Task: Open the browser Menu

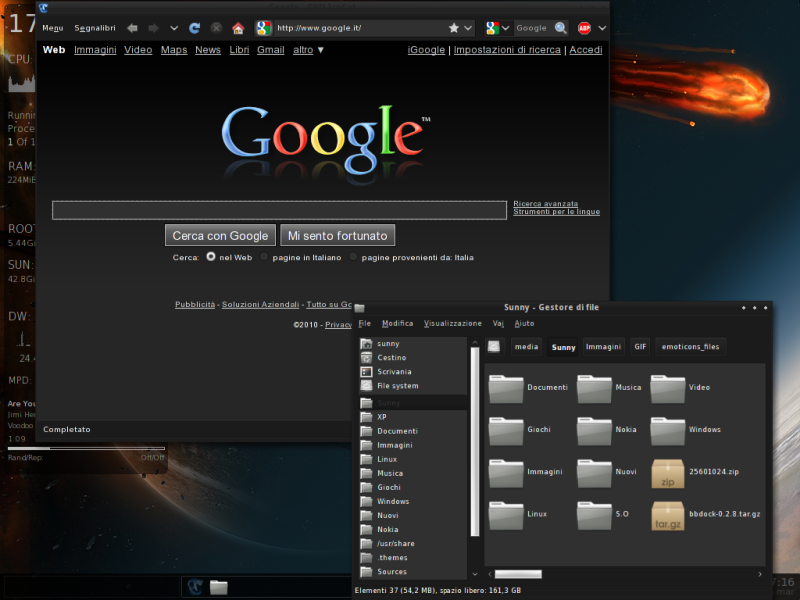Action: [x=53, y=28]
